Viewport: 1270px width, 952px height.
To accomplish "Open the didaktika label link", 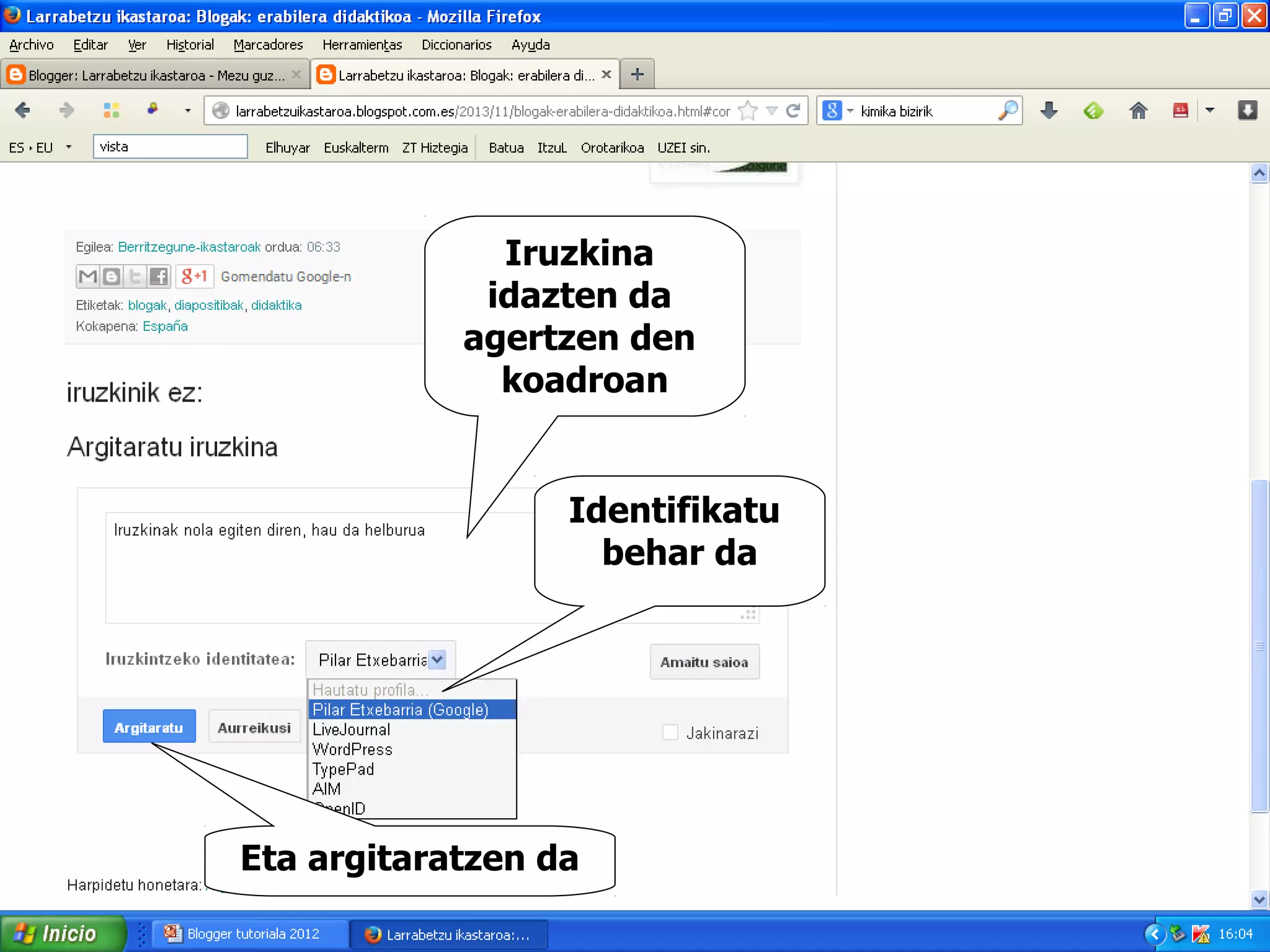I will pyautogui.click(x=277, y=305).
